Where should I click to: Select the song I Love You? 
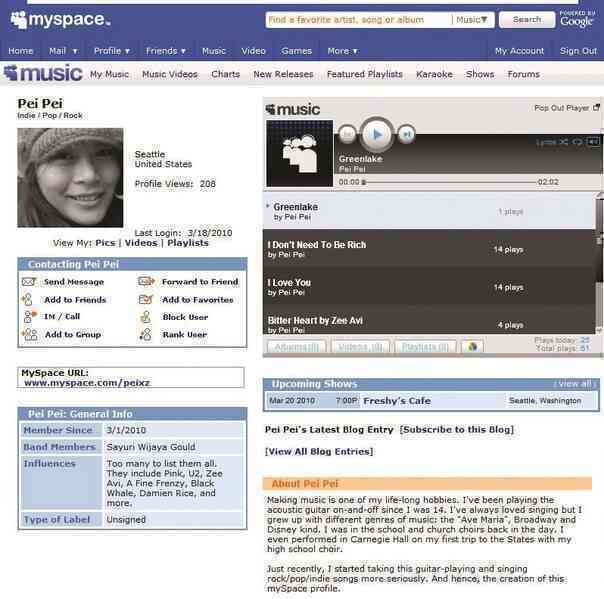tap(429, 287)
